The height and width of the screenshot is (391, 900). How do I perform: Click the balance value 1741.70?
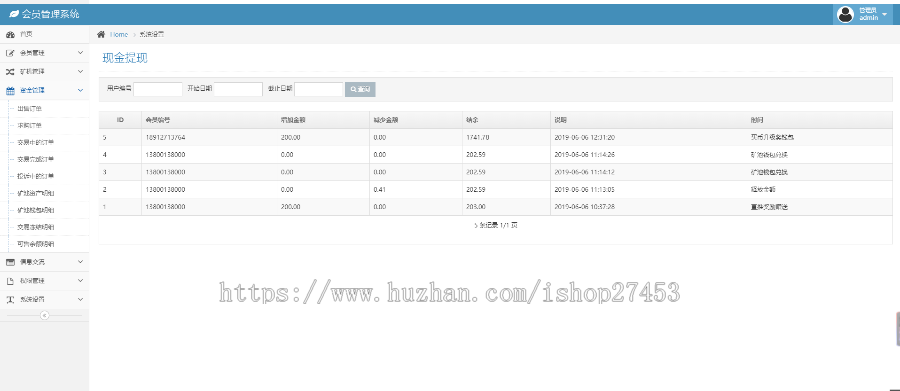478,138
